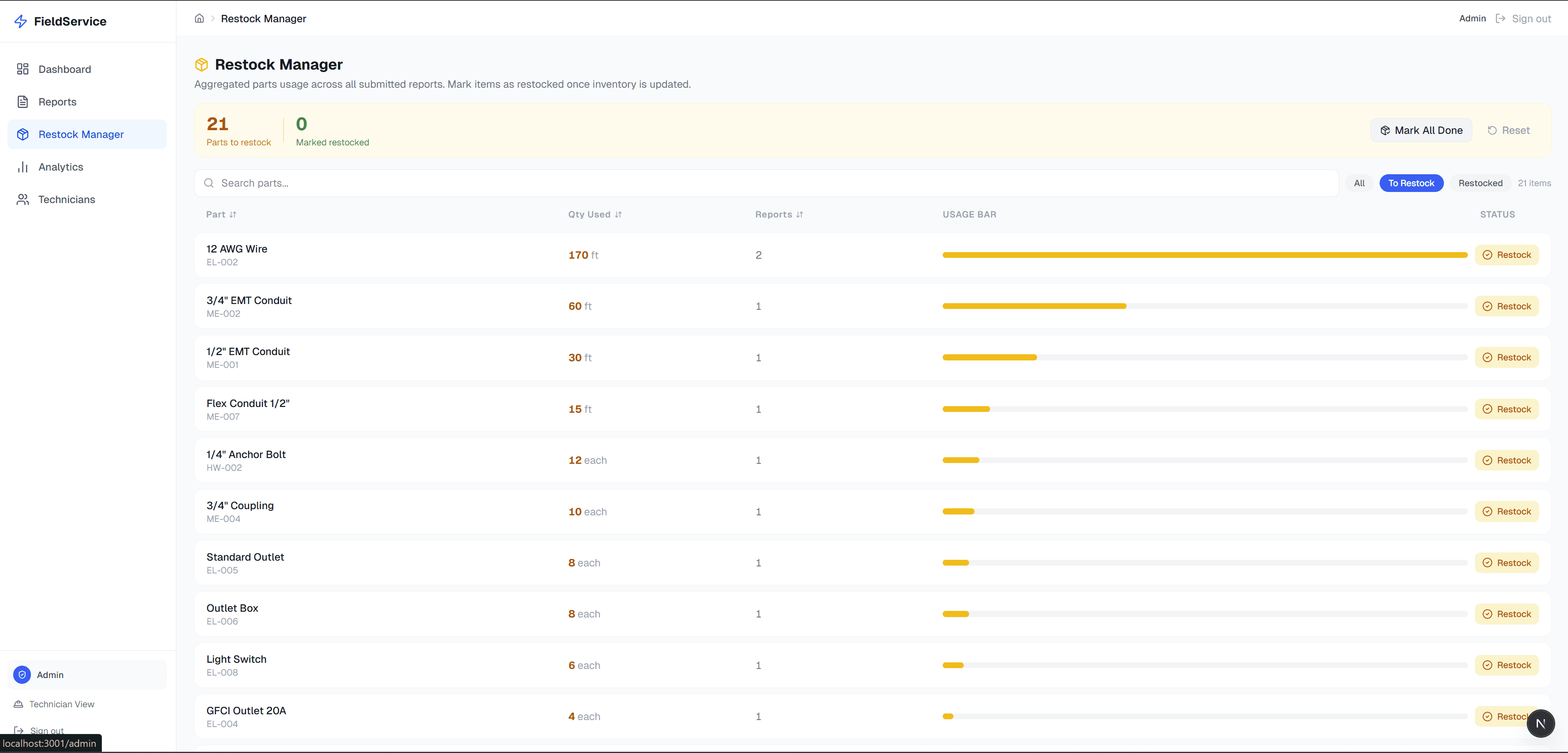Click the FieldService lightning logo

21,21
